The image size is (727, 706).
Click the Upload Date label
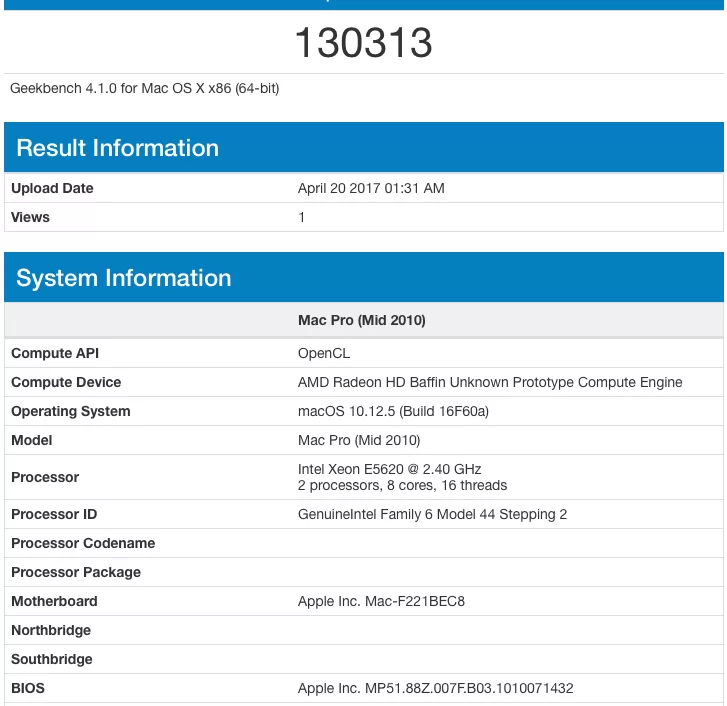click(52, 188)
